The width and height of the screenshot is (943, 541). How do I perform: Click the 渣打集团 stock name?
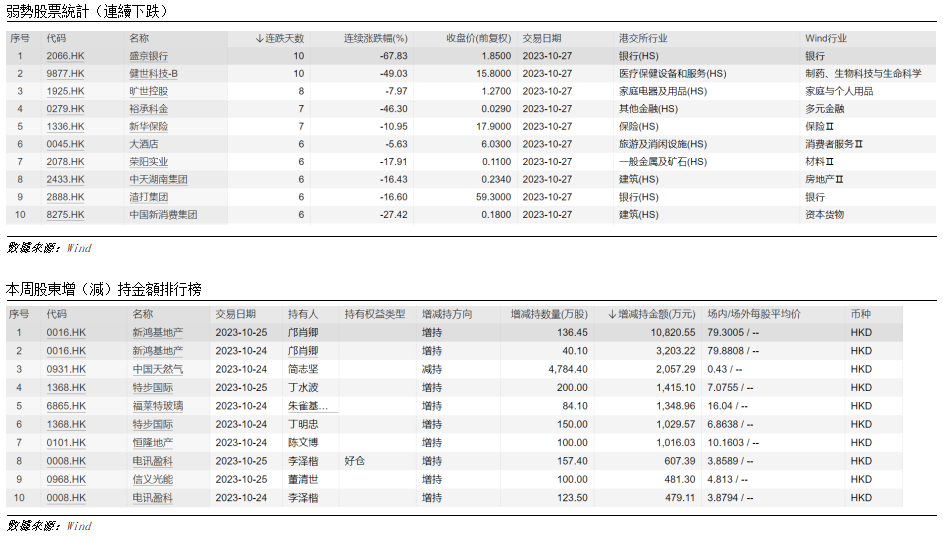[149, 197]
